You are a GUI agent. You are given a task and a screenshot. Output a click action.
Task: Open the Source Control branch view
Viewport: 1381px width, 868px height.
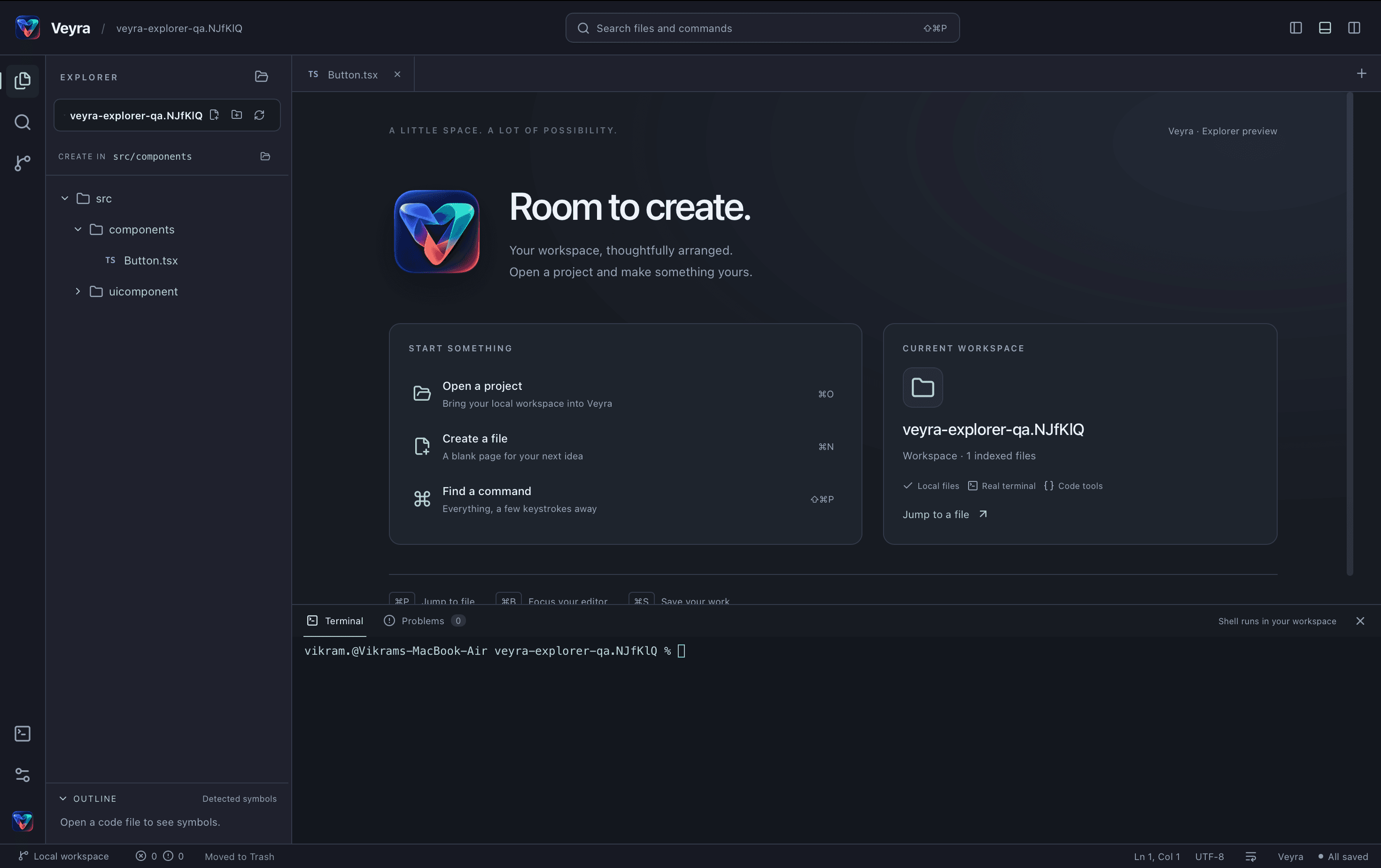tap(23, 163)
